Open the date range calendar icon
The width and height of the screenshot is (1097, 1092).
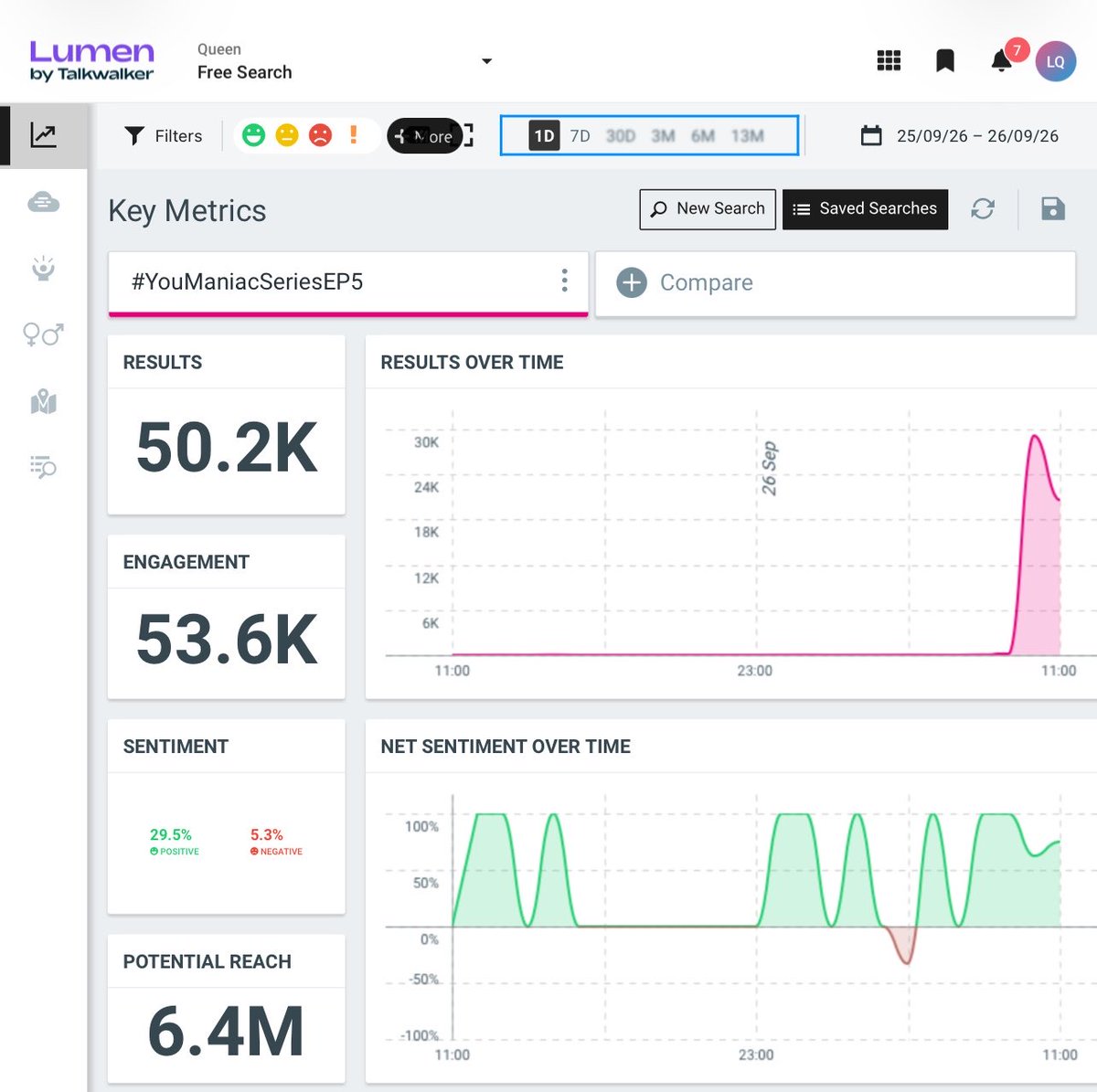[x=871, y=136]
